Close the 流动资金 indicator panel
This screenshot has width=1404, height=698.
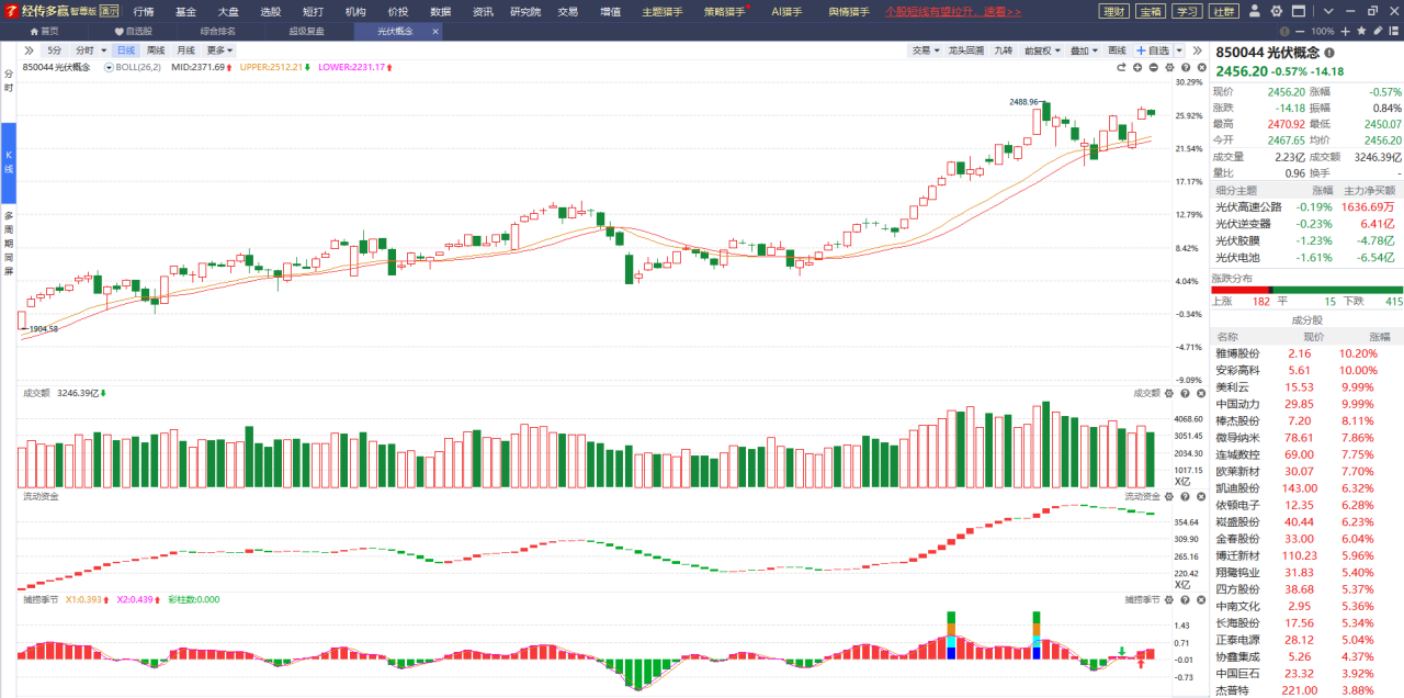pyautogui.click(x=1199, y=496)
